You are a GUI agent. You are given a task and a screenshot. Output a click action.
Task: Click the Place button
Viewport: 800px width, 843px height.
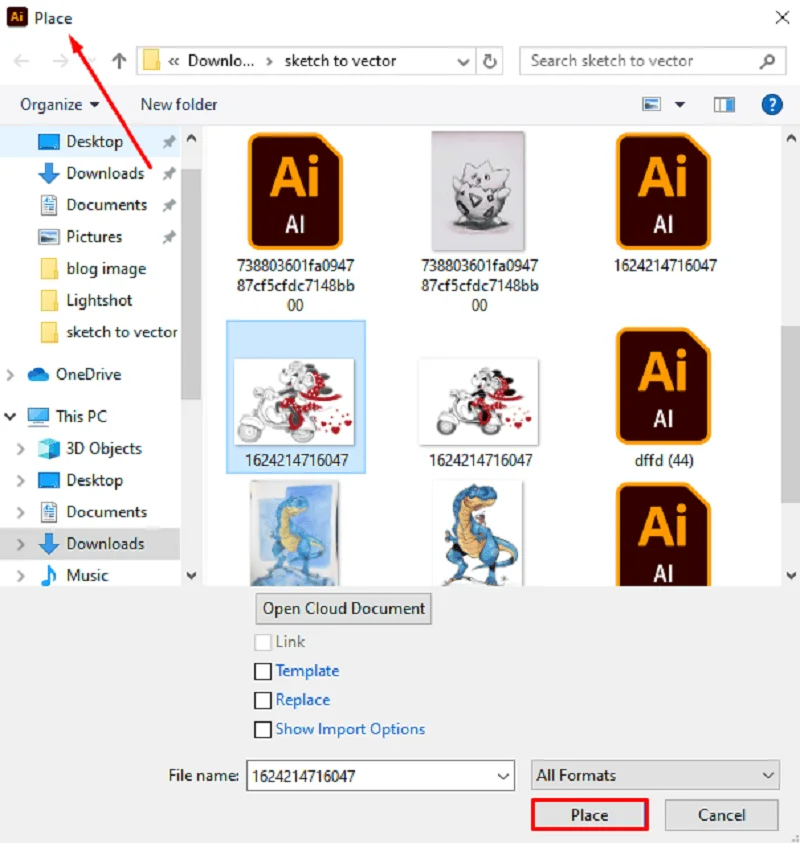click(x=590, y=815)
